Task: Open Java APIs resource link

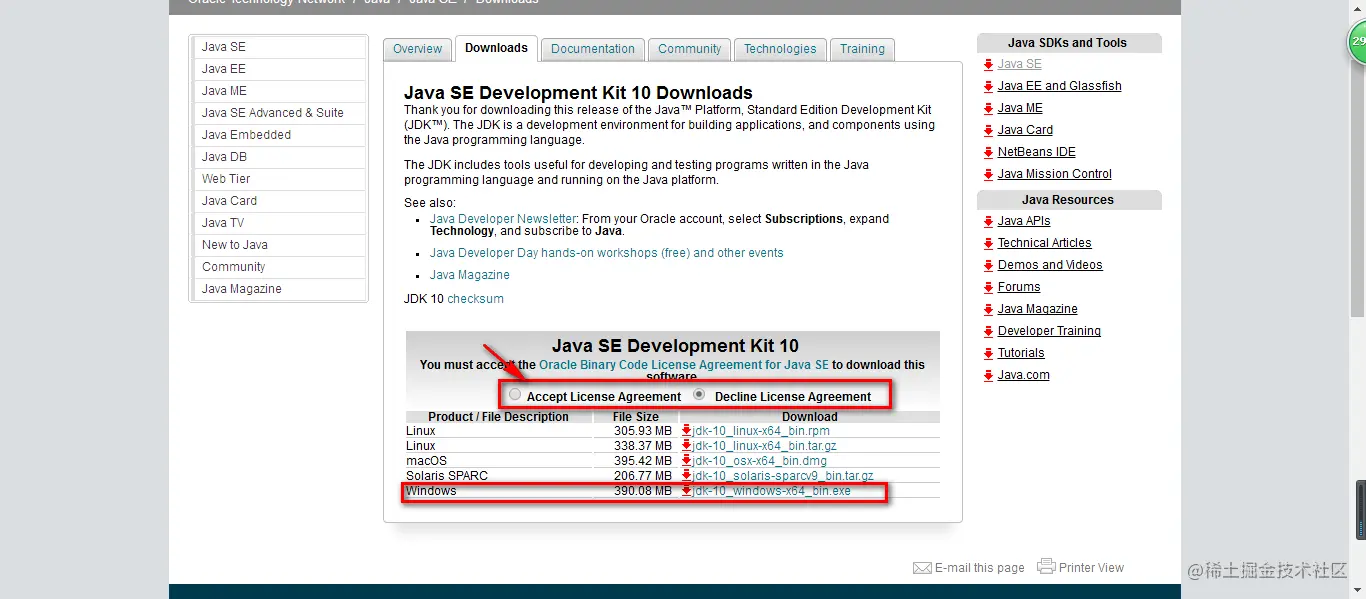Action: pyautogui.click(x=1024, y=221)
